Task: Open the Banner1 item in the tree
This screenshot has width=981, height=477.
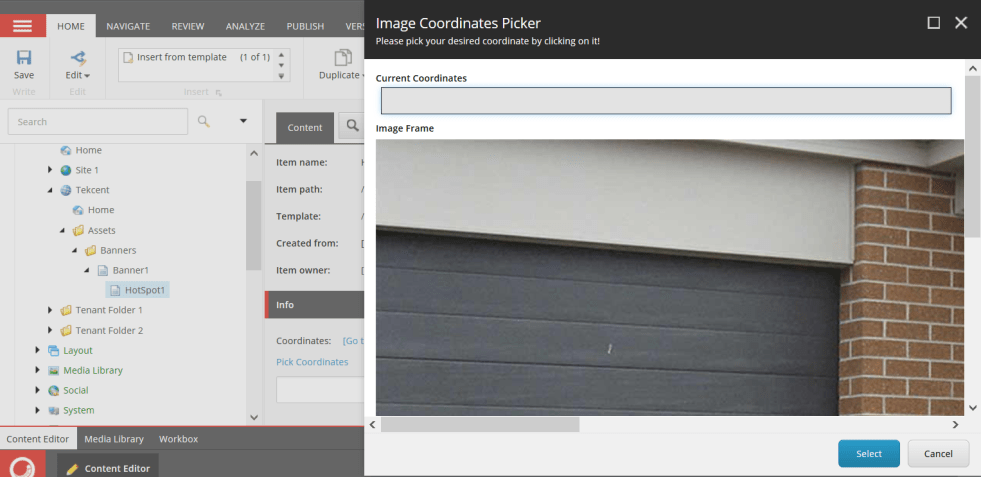Action: tap(130, 270)
